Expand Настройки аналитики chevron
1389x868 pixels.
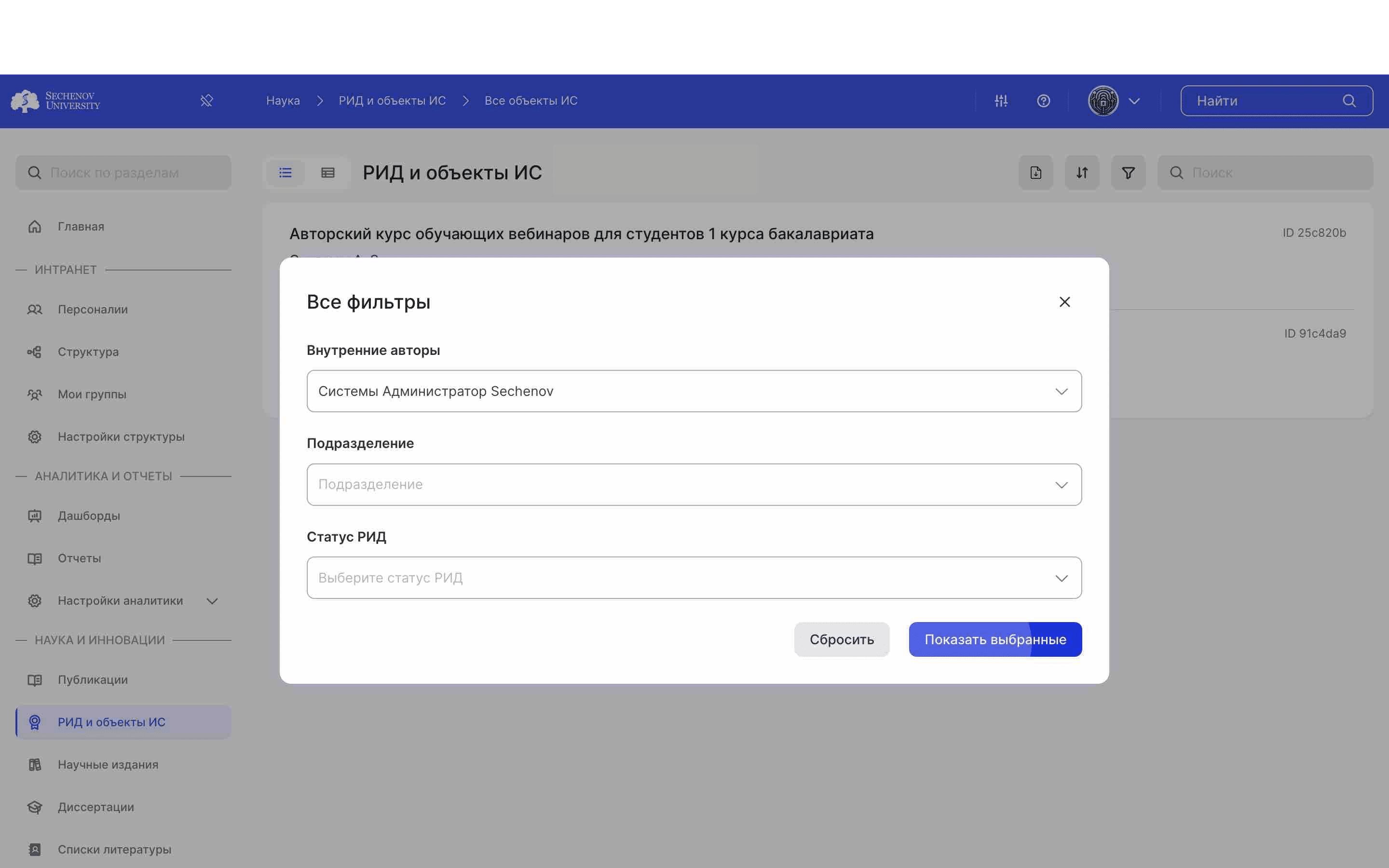(x=212, y=601)
